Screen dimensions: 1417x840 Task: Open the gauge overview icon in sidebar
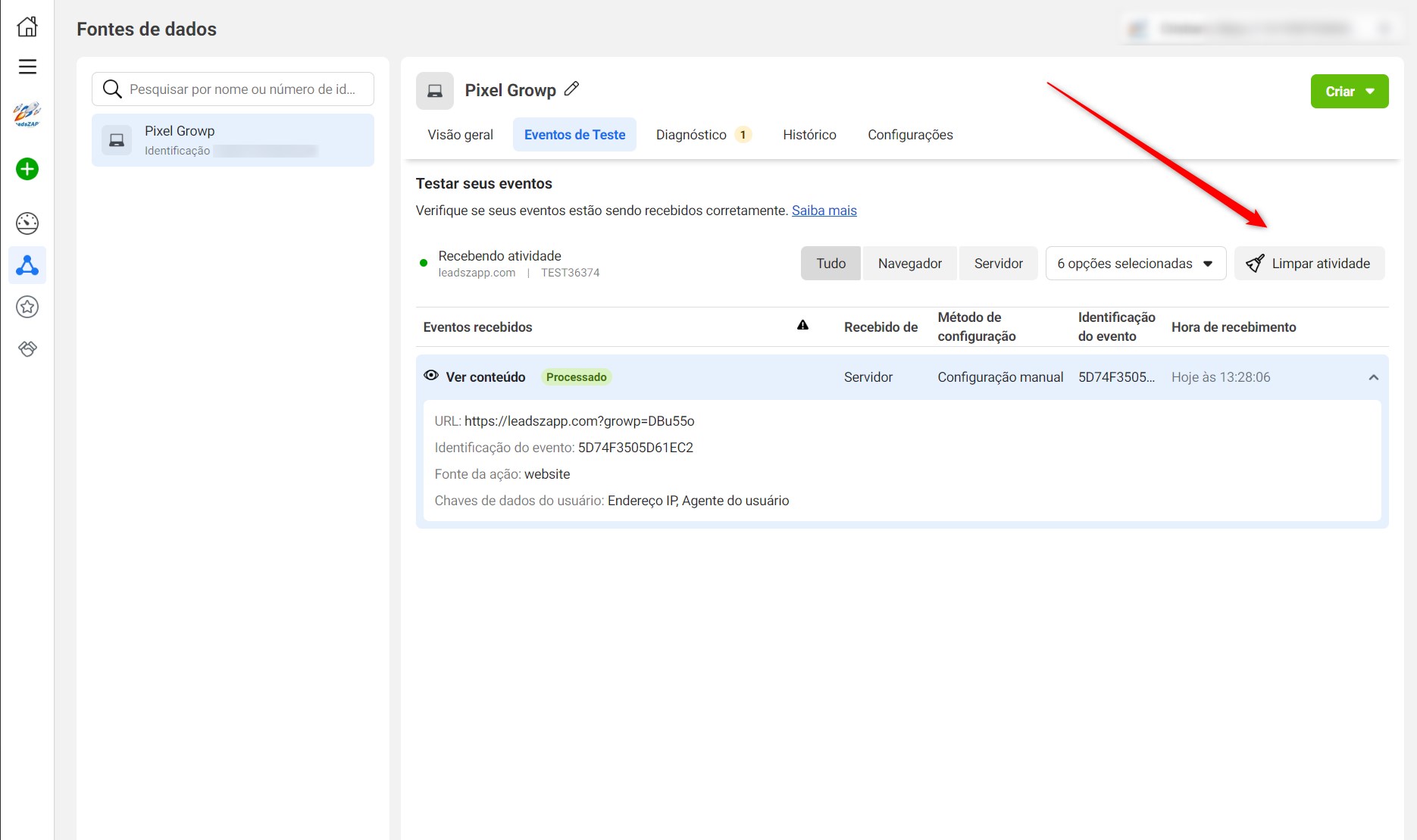27,223
